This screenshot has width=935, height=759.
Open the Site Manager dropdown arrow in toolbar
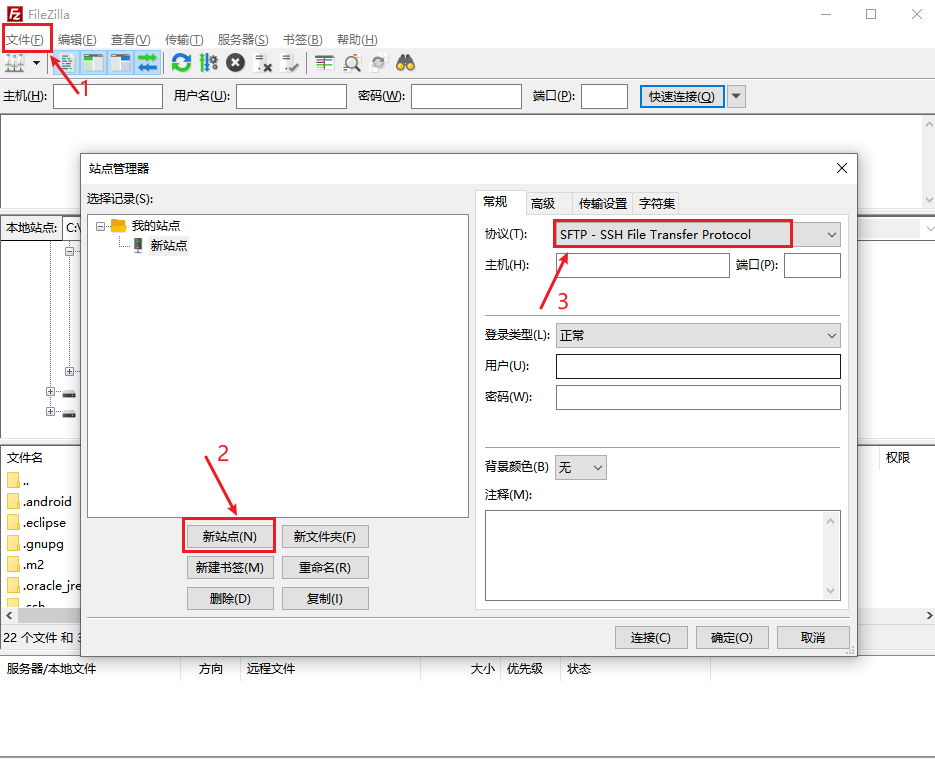(36, 63)
